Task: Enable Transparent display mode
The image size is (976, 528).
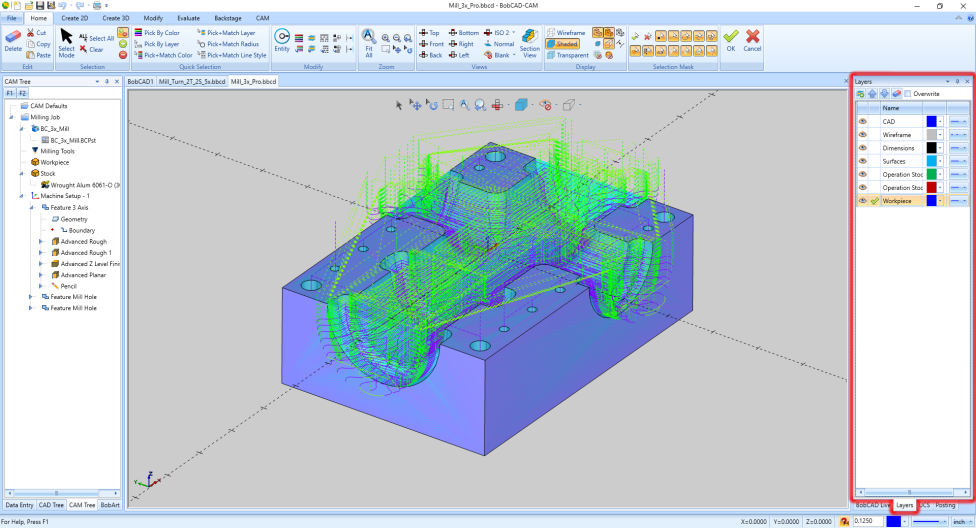Action: point(568,55)
